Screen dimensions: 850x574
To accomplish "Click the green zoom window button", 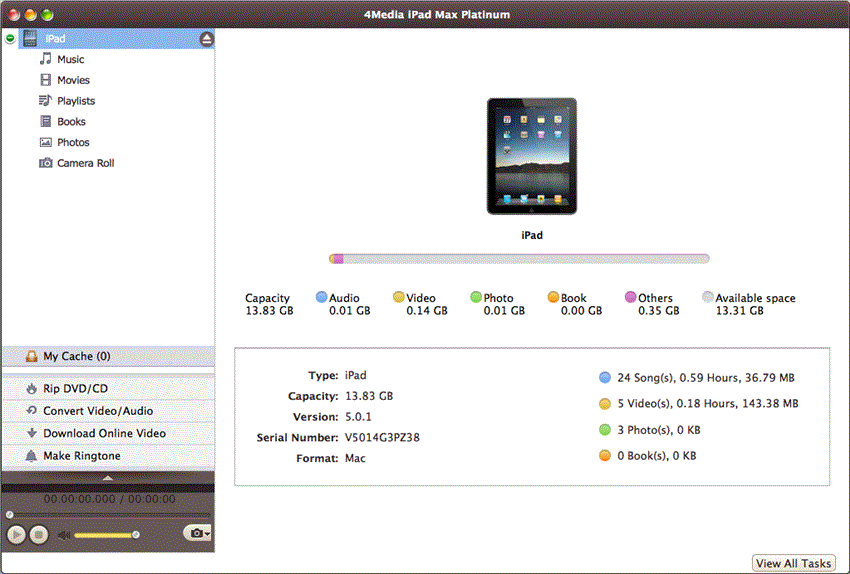I will [x=48, y=15].
